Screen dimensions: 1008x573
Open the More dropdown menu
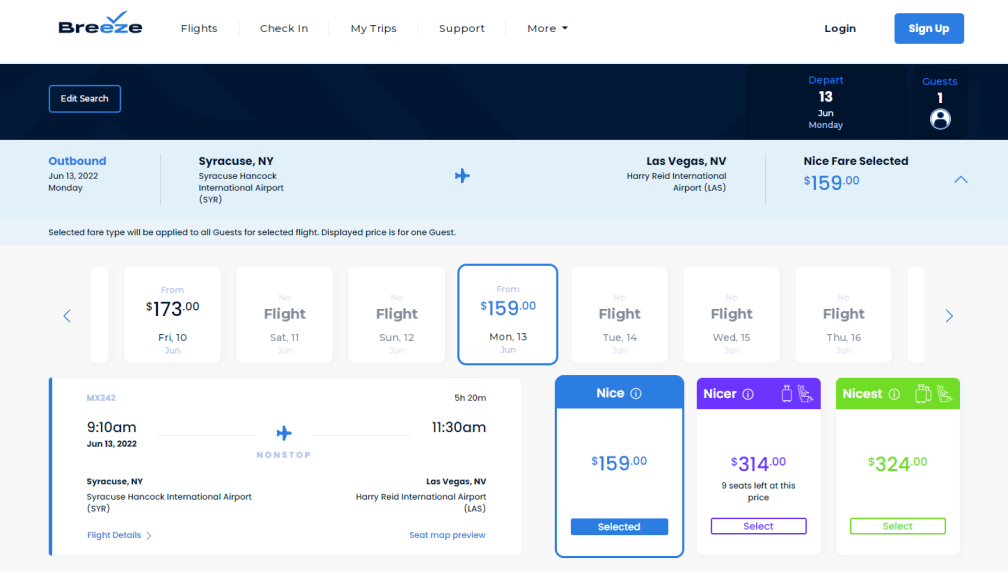[547, 28]
